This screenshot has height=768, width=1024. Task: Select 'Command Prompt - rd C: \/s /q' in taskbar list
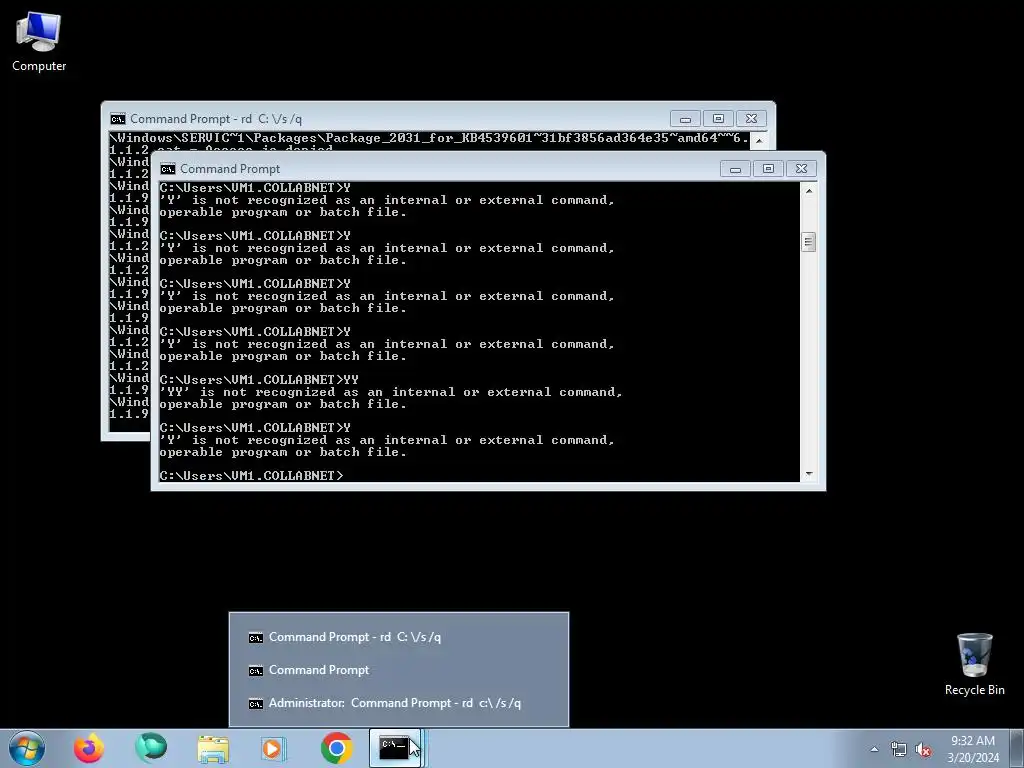pos(398,637)
